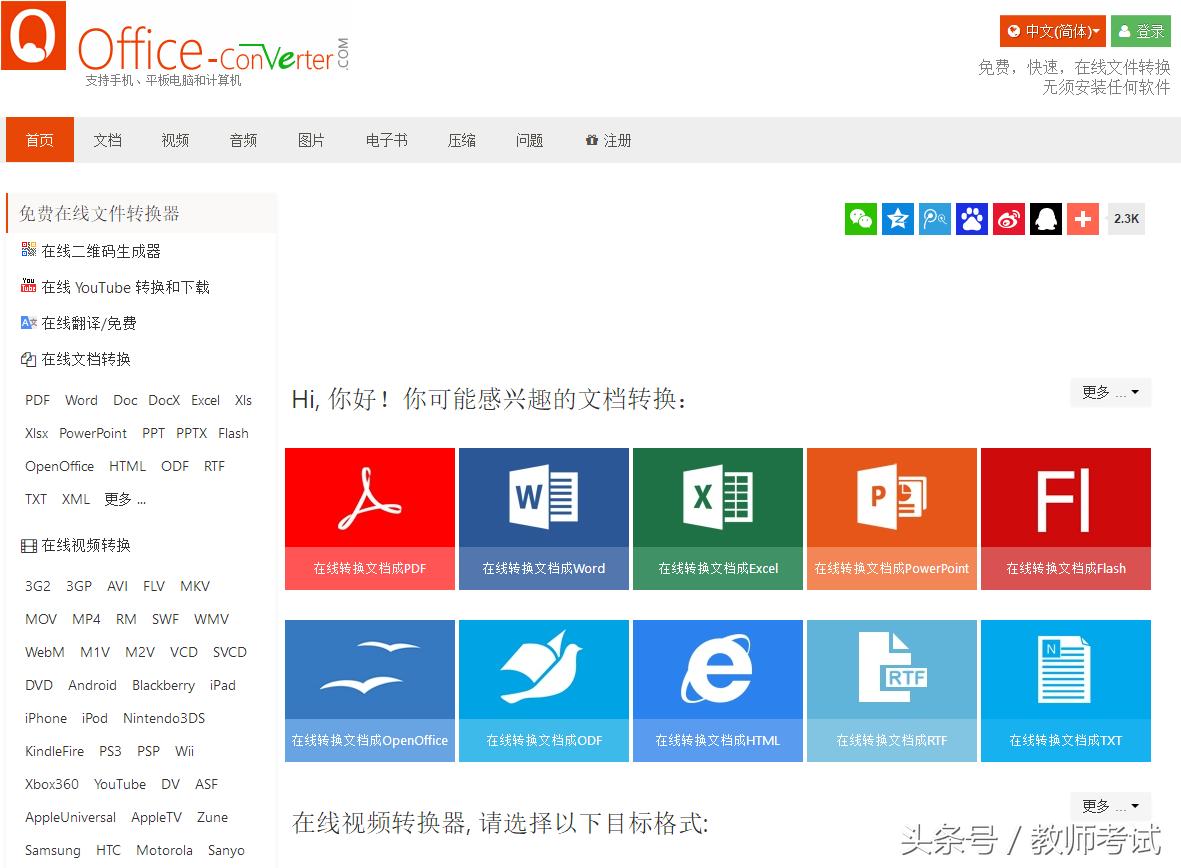This screenshot has width=1181, height=868.
Task: Click the 登录 login button
Action: [x=1141, y=31]
